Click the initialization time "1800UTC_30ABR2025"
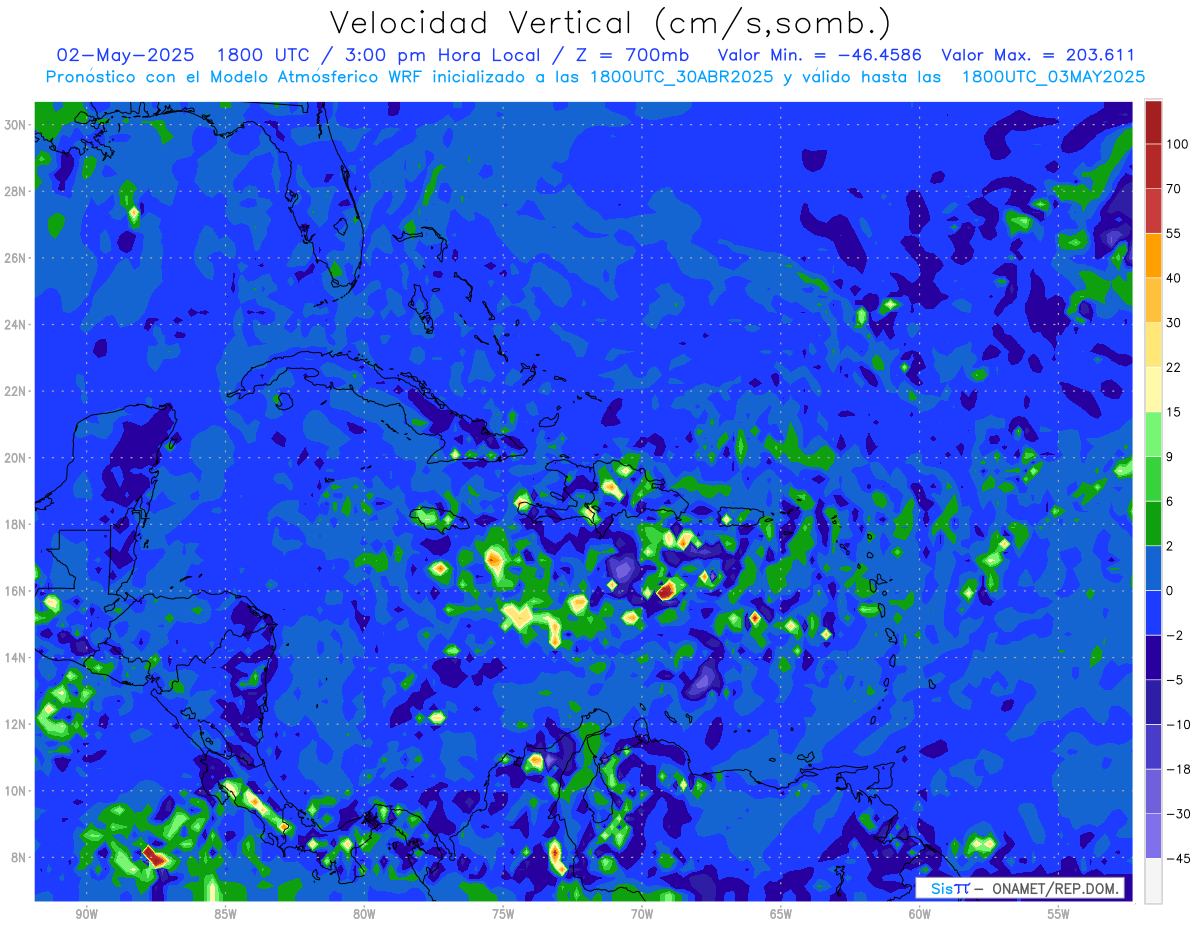The height and width of the screenshot is (927, 1200). pyautogui.click(x=681, y=77)
